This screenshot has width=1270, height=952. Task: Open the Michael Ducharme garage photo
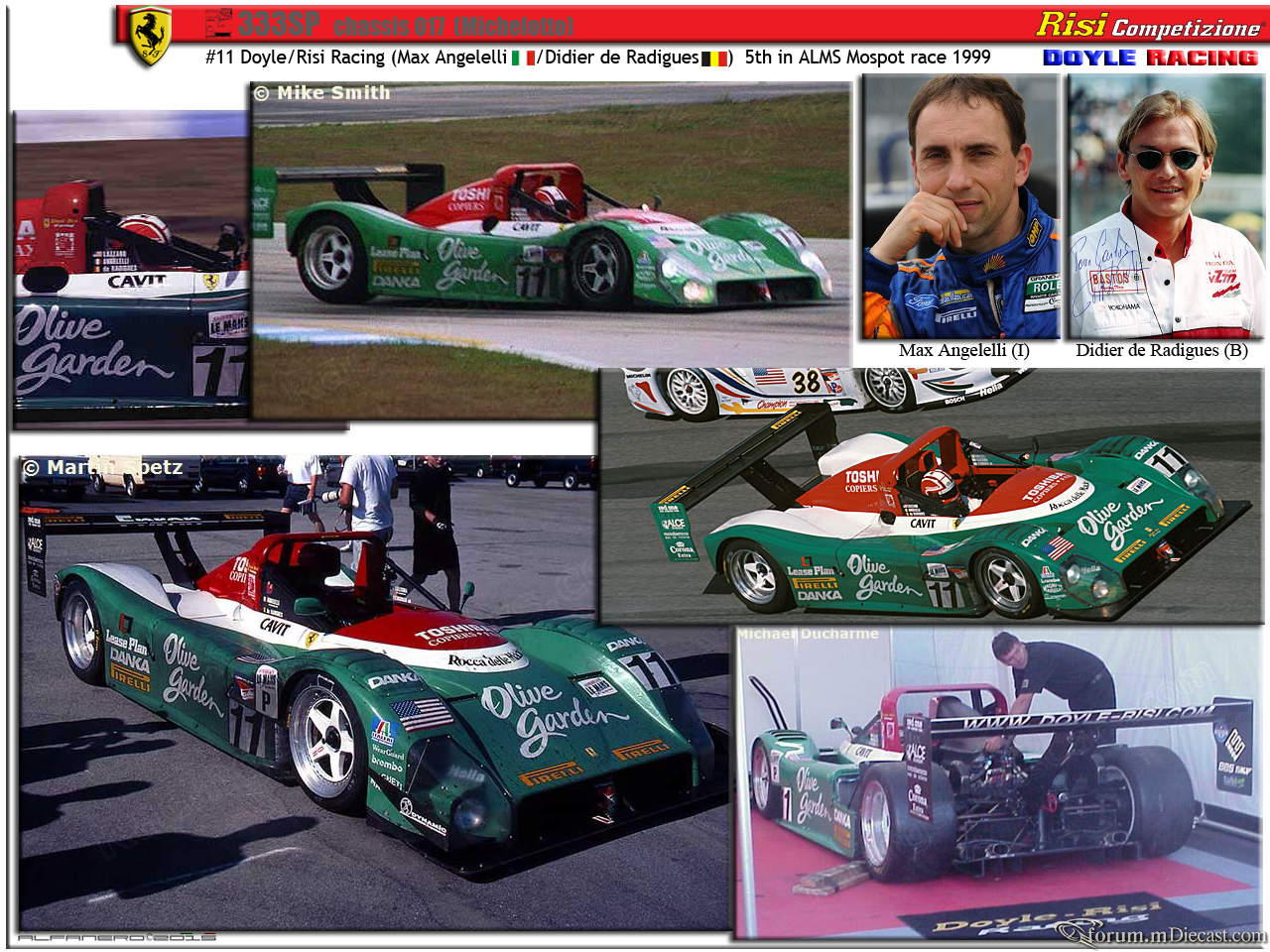coord(1000,781)
